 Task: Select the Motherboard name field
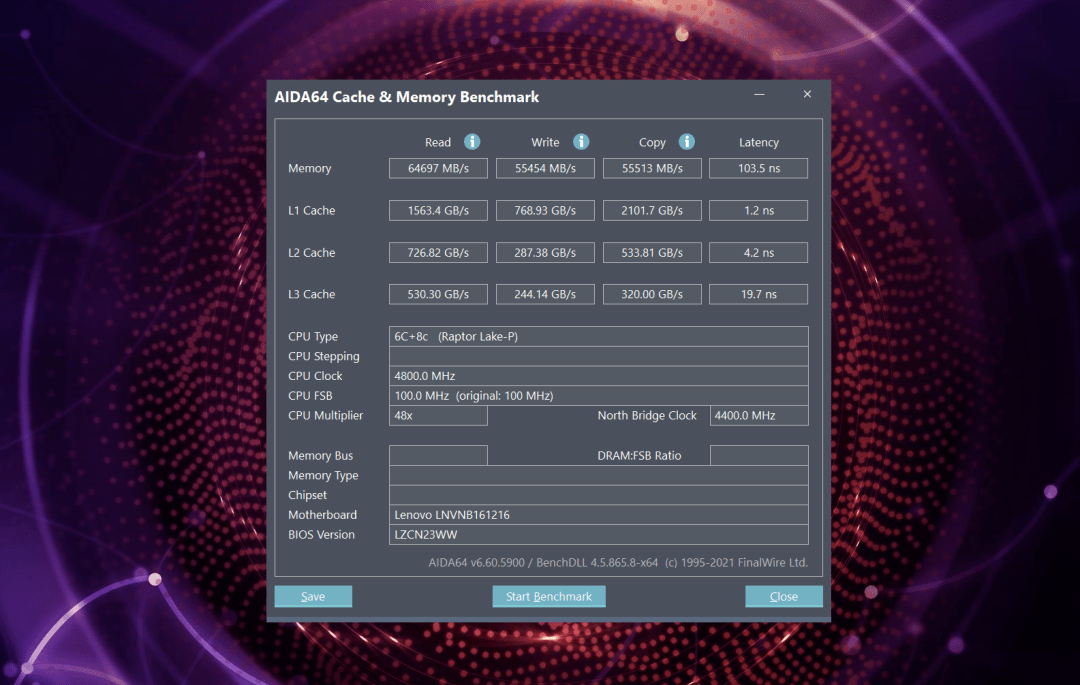tap(598, 515)
